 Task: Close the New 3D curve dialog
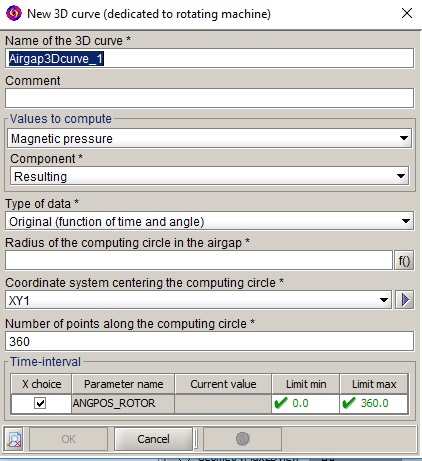click(x=407, y=13)
